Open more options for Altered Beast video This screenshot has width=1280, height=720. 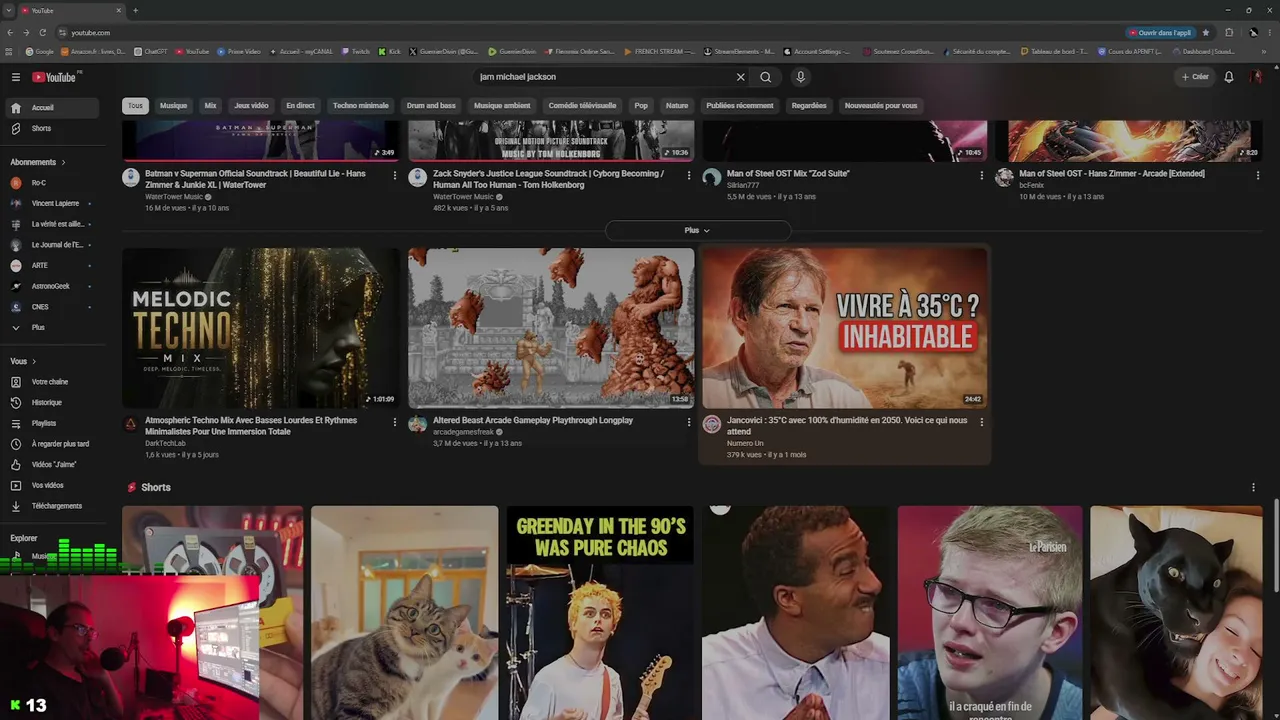tap(689, 422)
